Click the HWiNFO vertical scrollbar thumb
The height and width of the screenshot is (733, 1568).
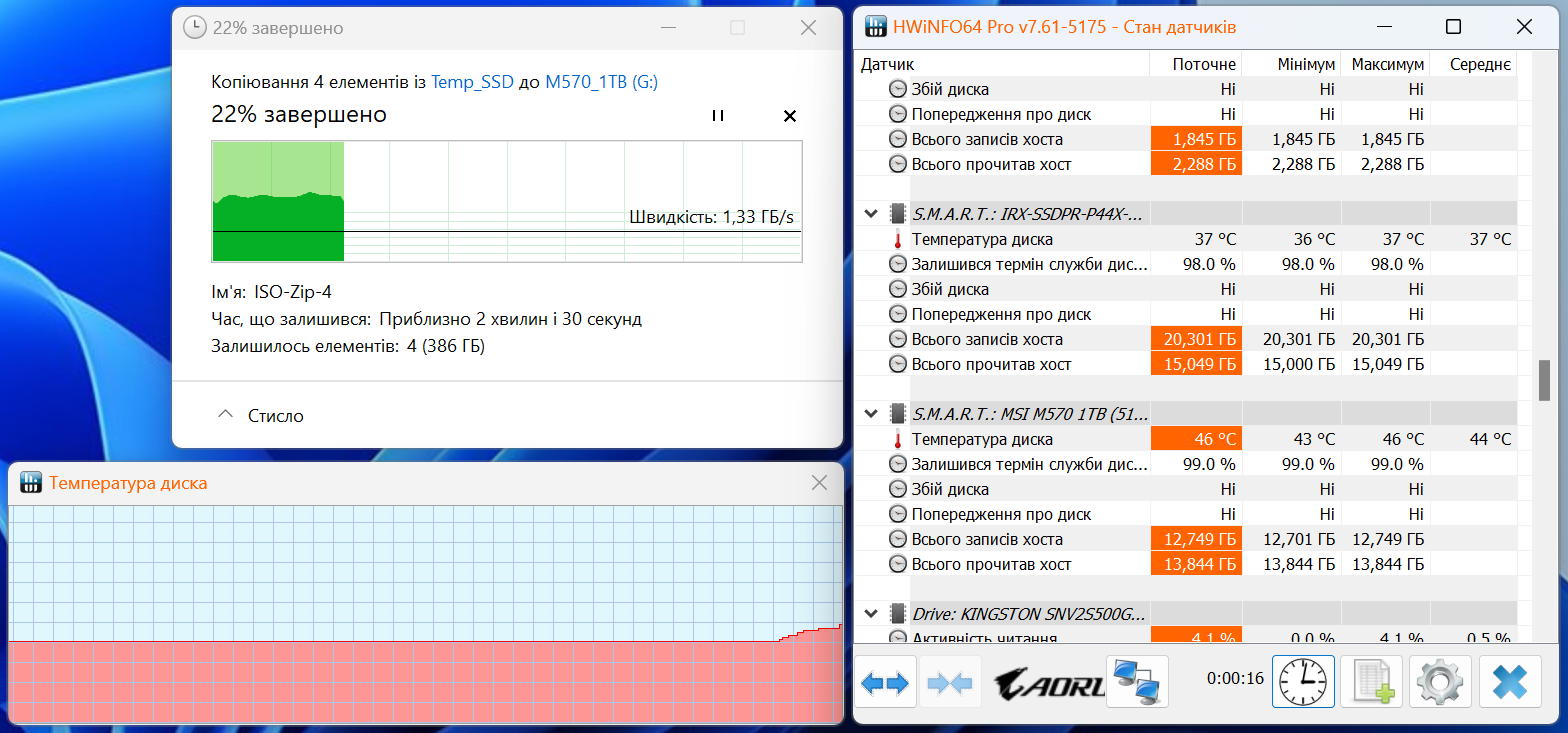click(1544, 380)
